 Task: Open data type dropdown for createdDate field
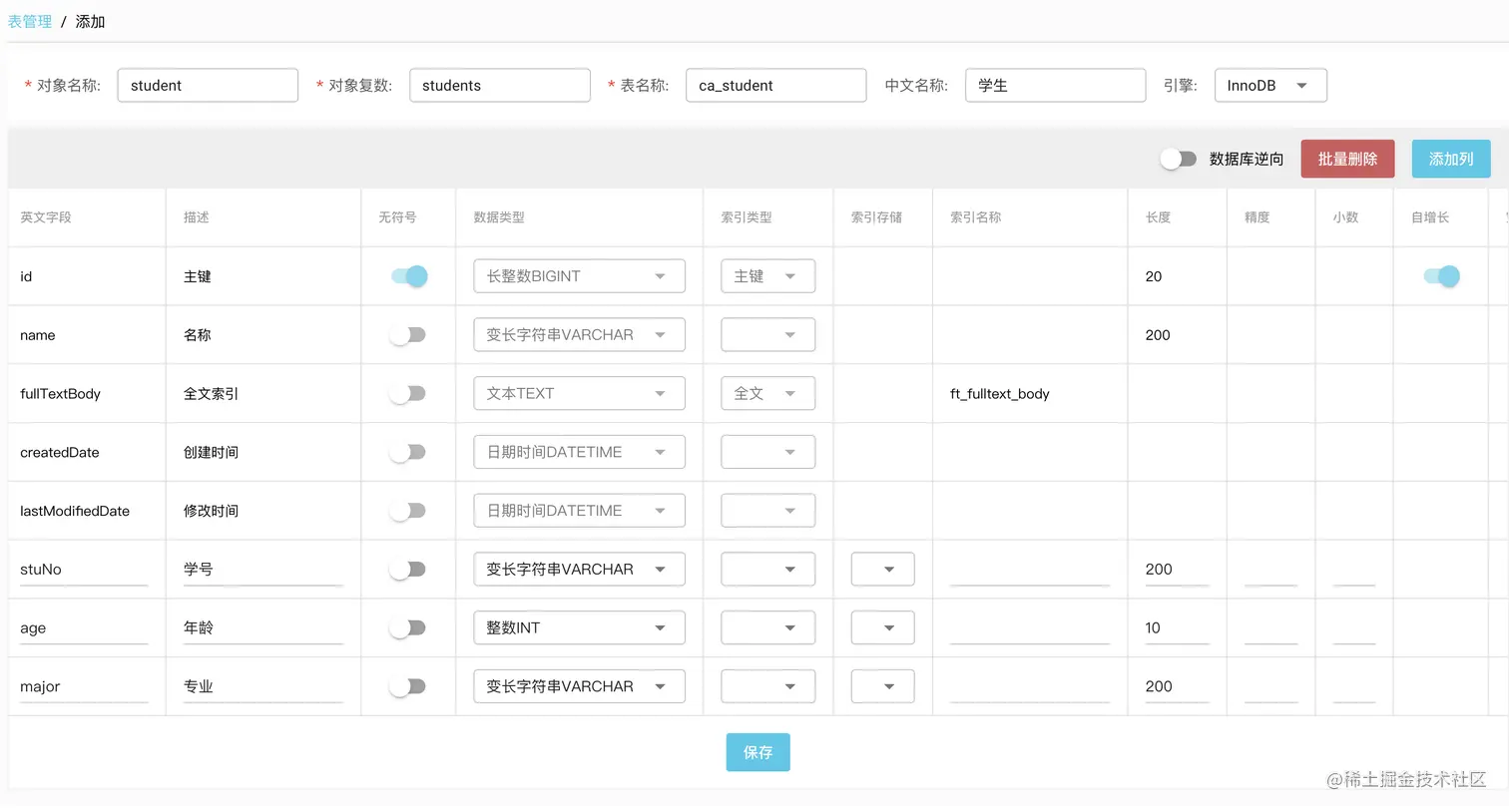click(579, 451)
